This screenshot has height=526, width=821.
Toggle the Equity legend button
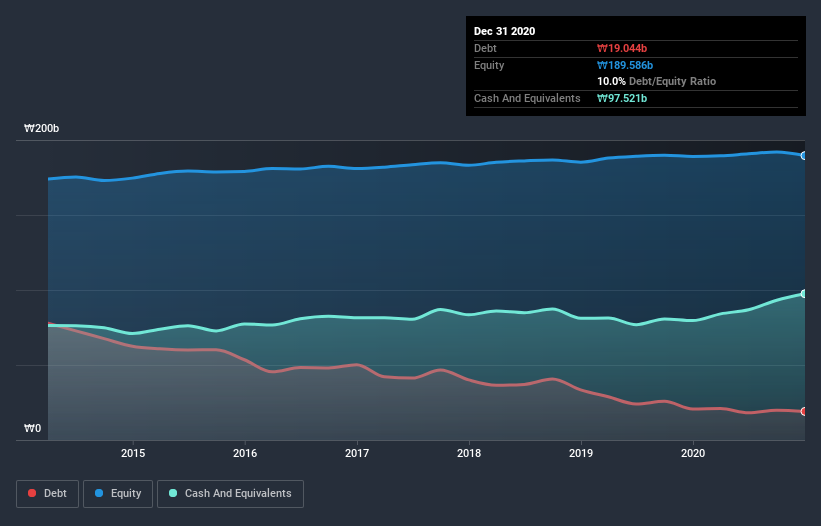coord(118,493)
